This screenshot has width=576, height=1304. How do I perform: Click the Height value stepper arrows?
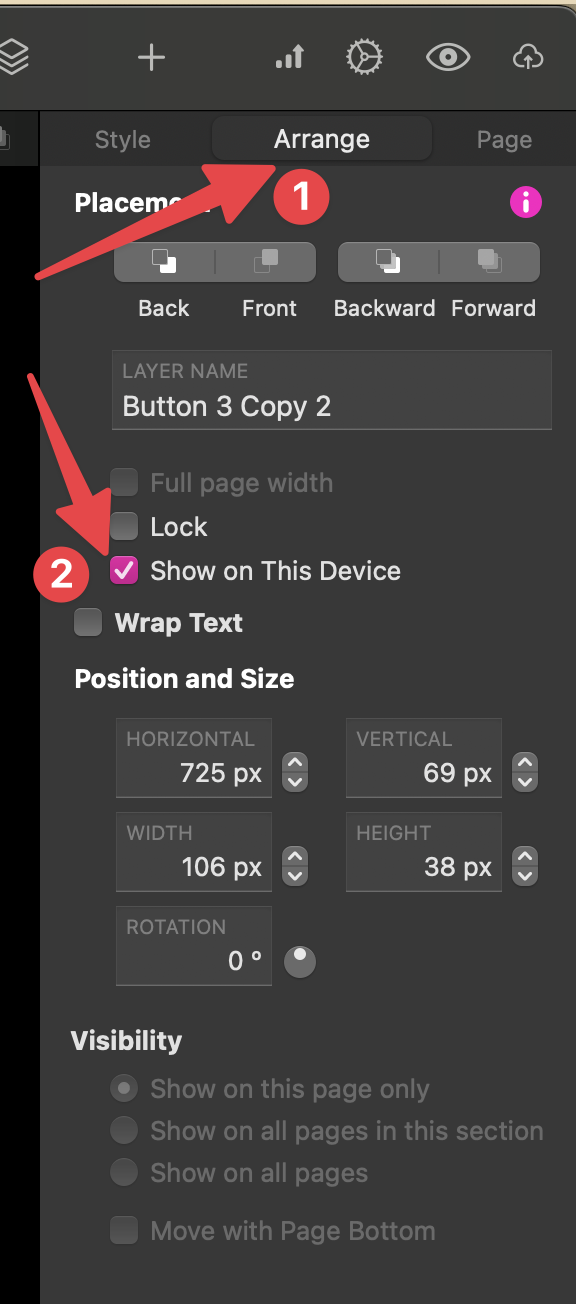tap(525, 866)
